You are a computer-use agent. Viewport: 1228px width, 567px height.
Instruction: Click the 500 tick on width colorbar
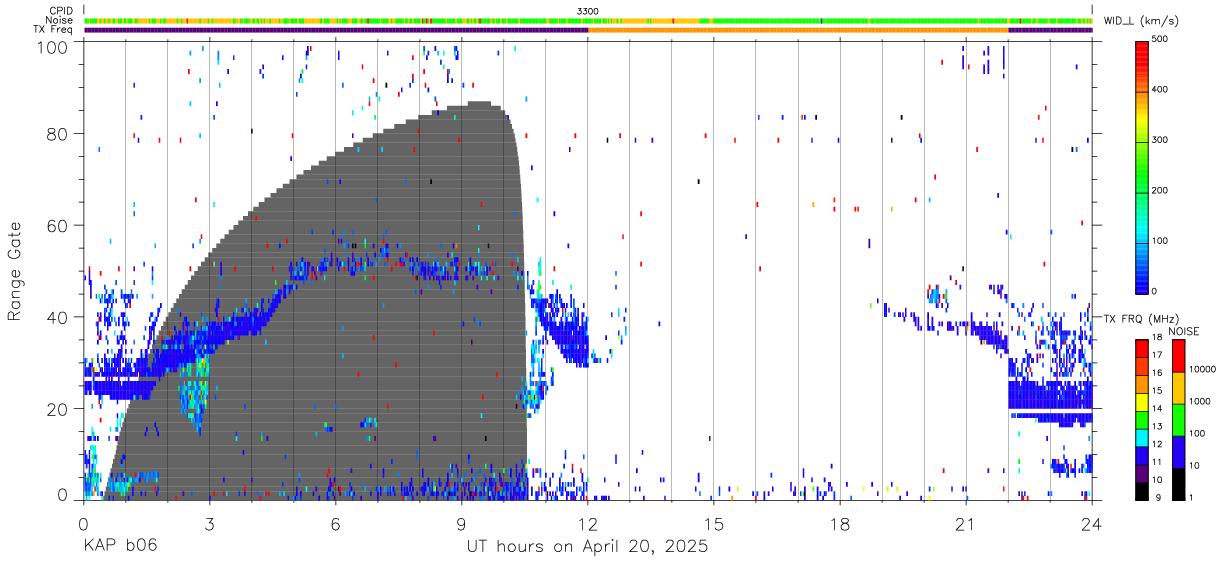(x=1162, y=40)
